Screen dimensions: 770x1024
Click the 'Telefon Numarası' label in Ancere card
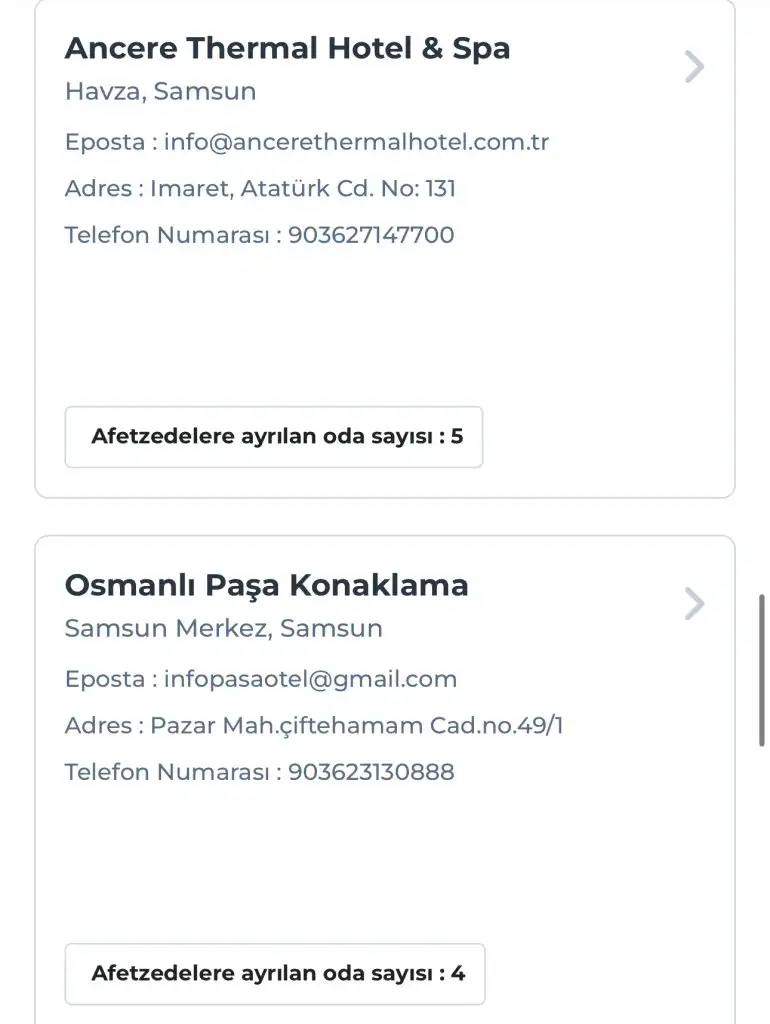coord(166,235)
